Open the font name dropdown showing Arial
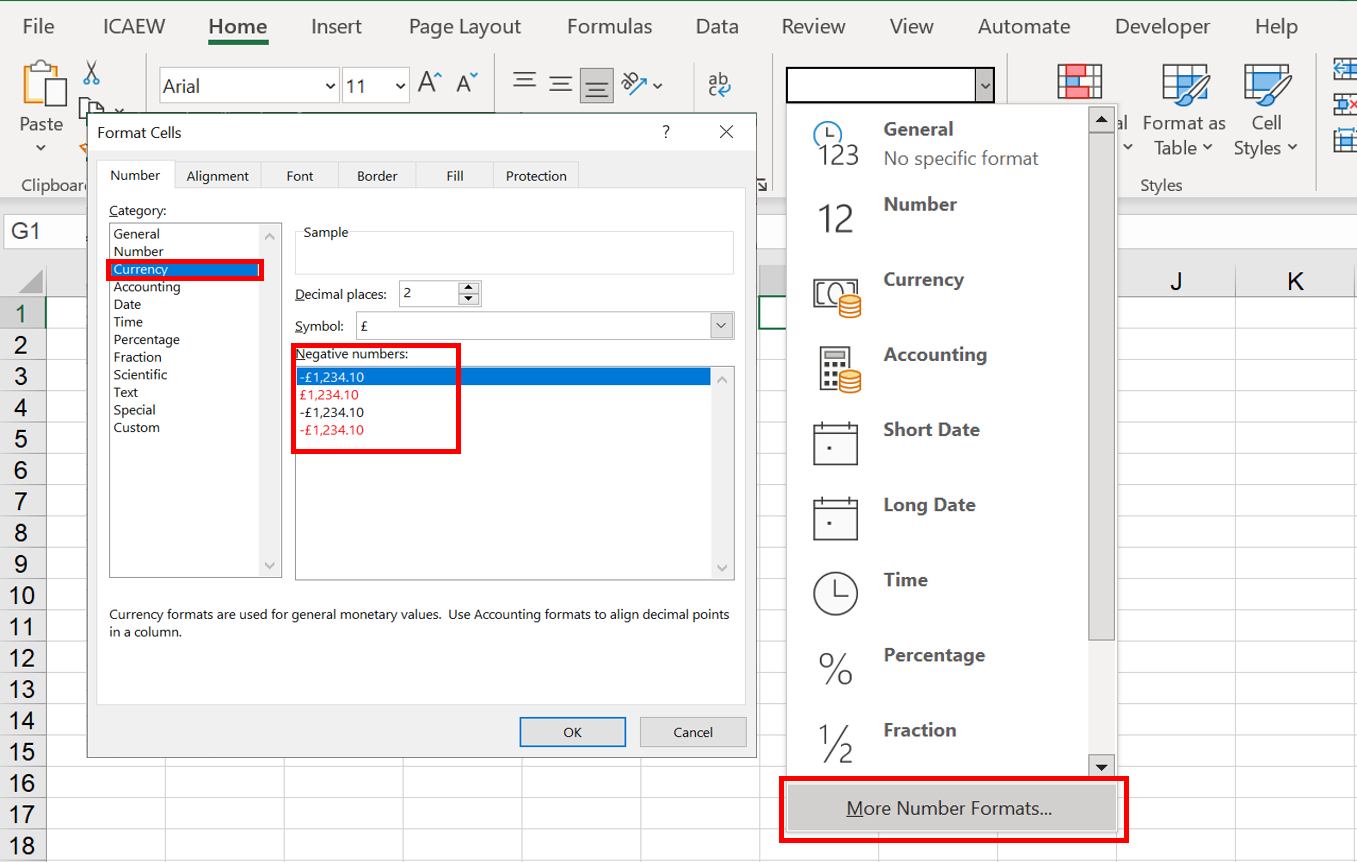Screen dimensions: 1357x862 (331, 86)
